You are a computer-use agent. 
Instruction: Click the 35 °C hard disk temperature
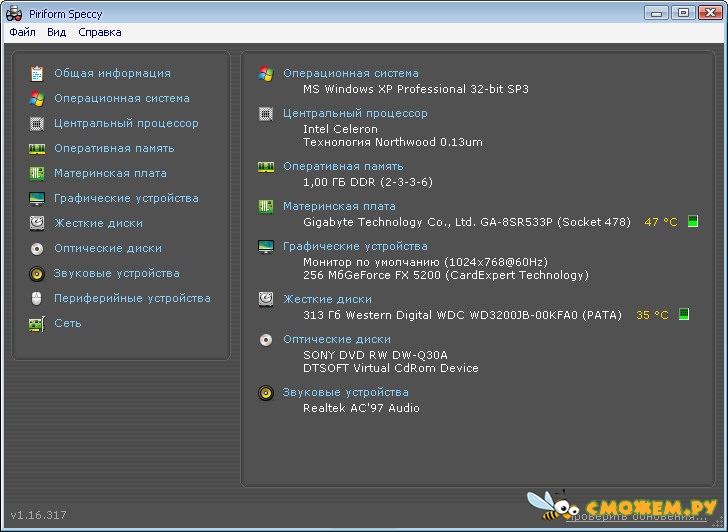coord(652,316)
